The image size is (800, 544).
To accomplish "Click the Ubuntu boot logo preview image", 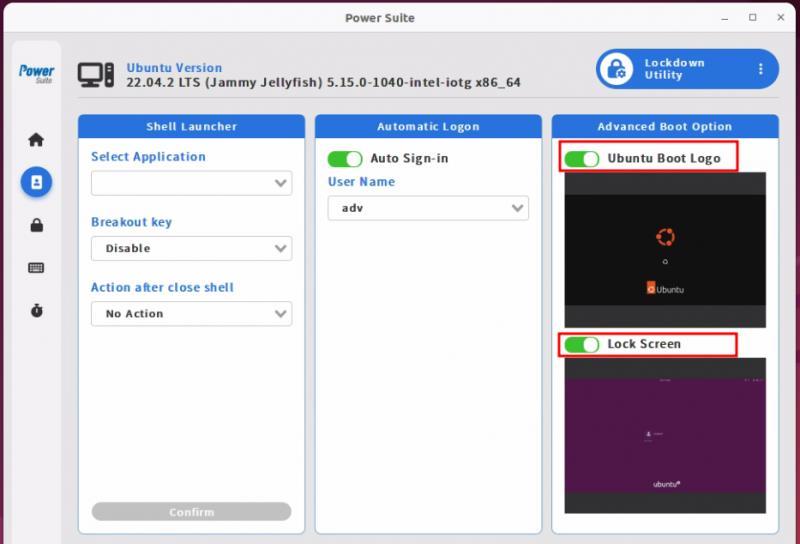I will pyautogui.click(x=665, y=250).
